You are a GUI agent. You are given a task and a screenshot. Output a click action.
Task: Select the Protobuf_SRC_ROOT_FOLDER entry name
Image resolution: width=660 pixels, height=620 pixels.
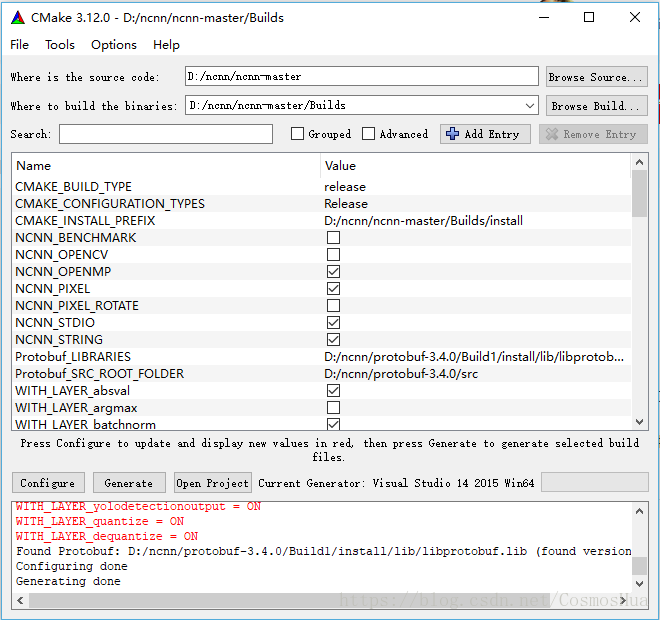(100, 374)
